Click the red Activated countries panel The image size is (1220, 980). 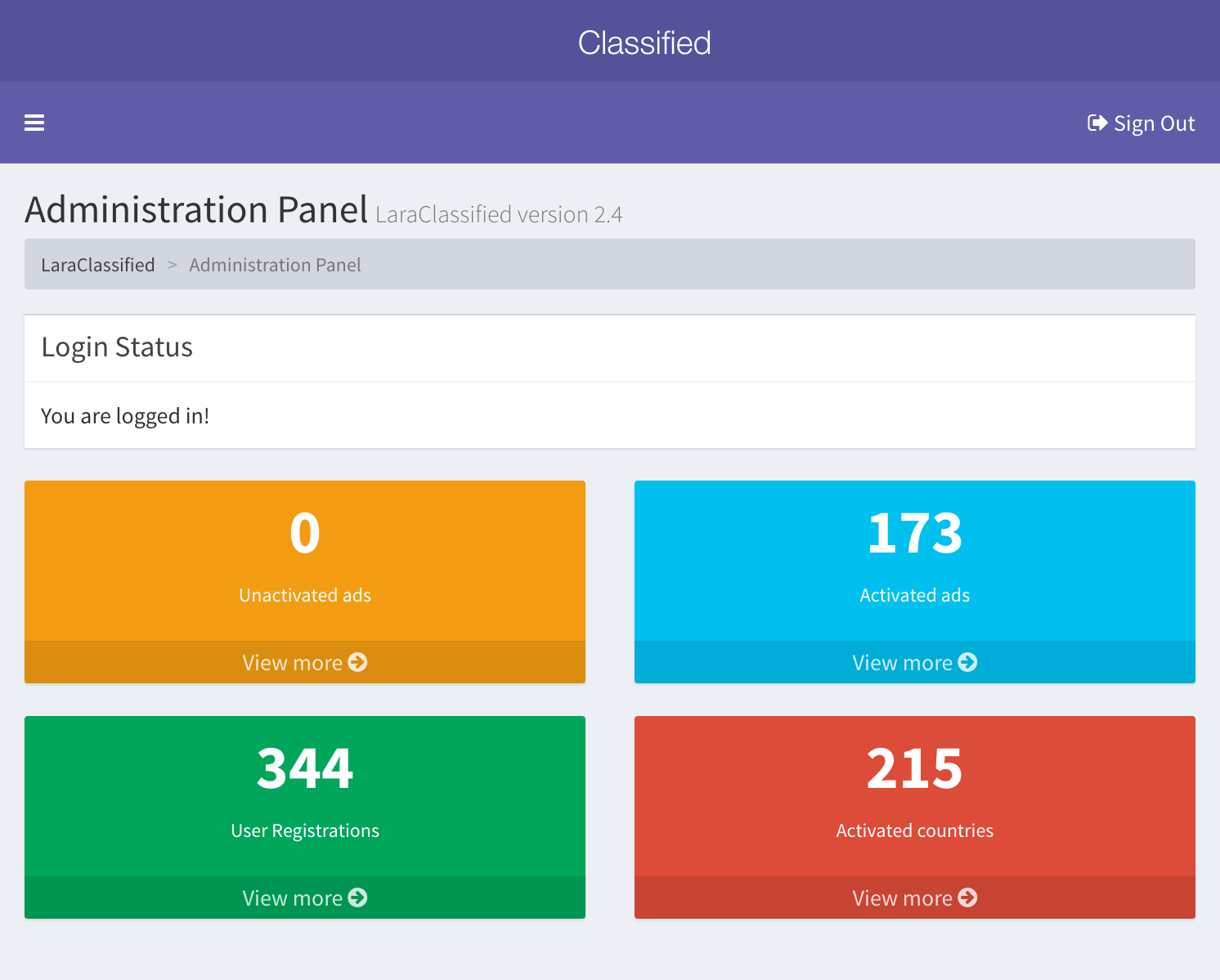click(914, 768)
